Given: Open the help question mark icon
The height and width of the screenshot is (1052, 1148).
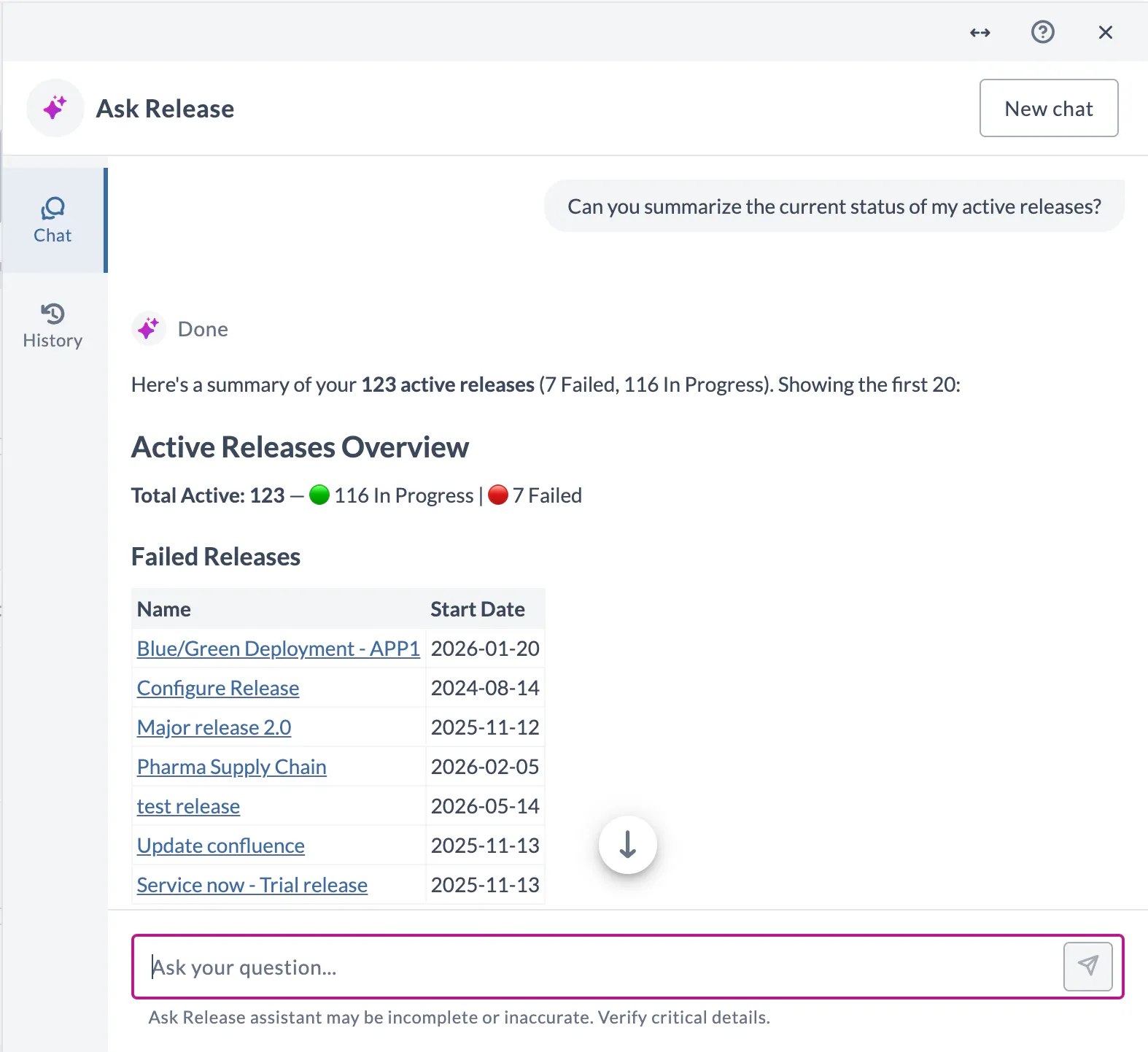Looking at the screenshot, I should point(1043,32).
